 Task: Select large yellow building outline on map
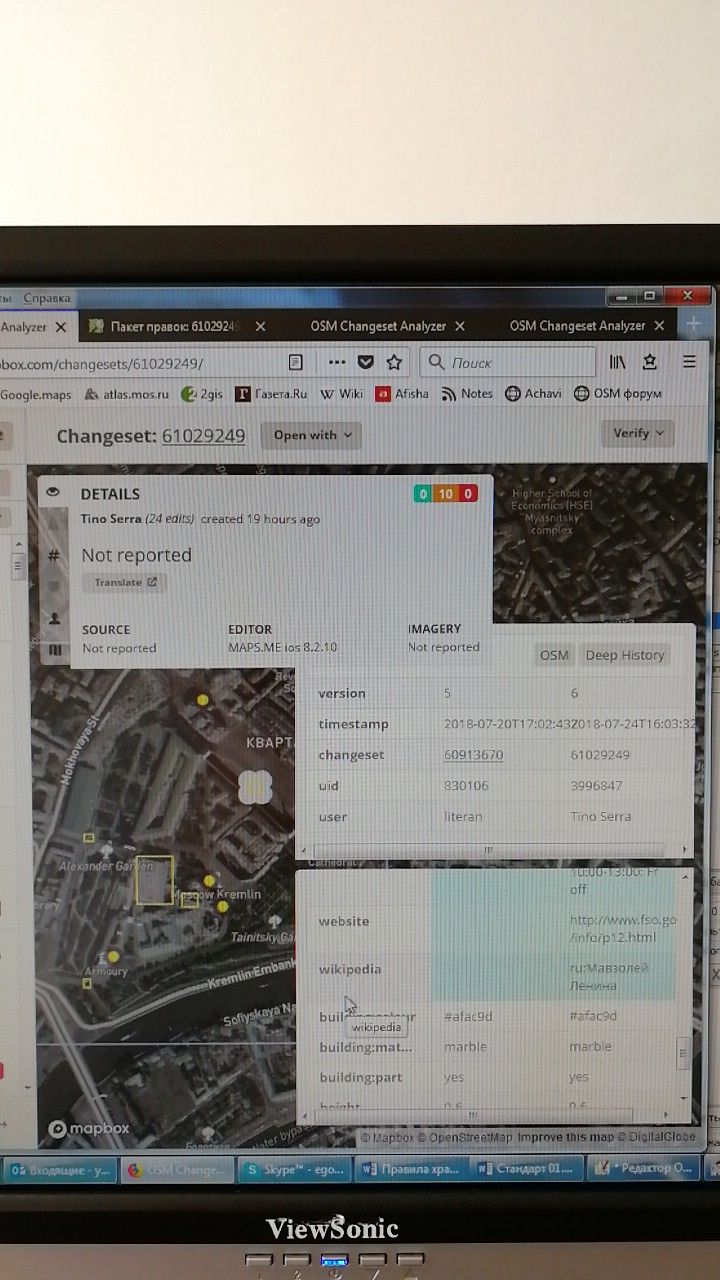point(155,880)
